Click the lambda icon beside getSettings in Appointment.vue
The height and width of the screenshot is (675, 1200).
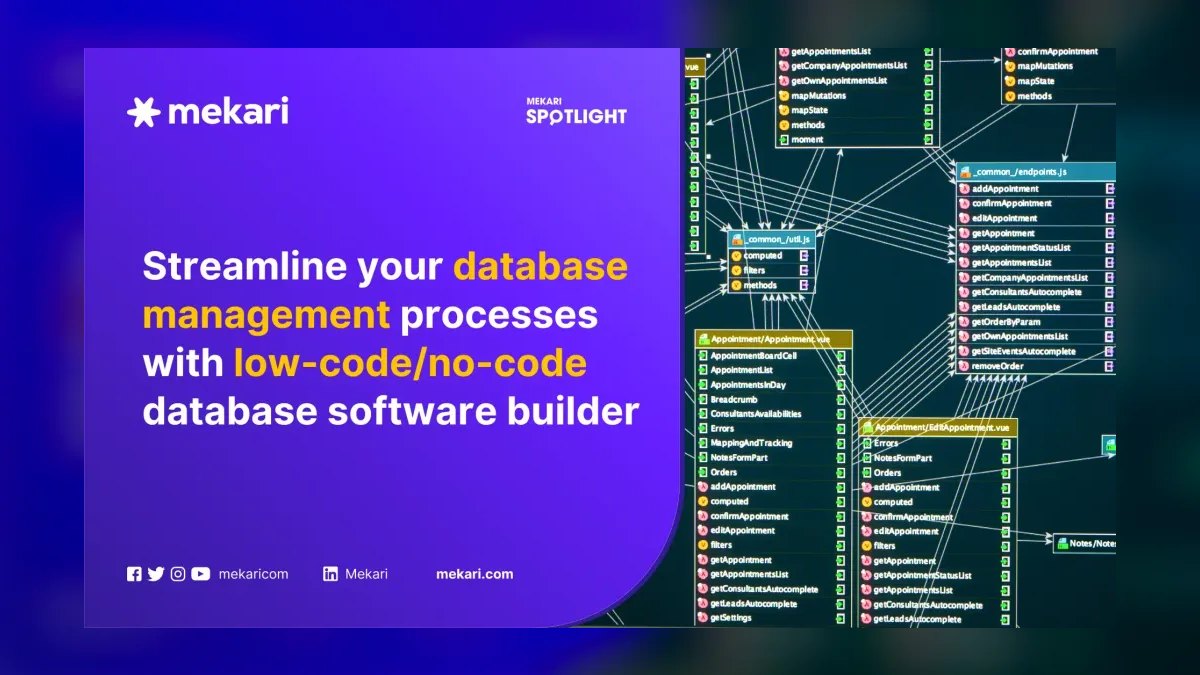703,618
